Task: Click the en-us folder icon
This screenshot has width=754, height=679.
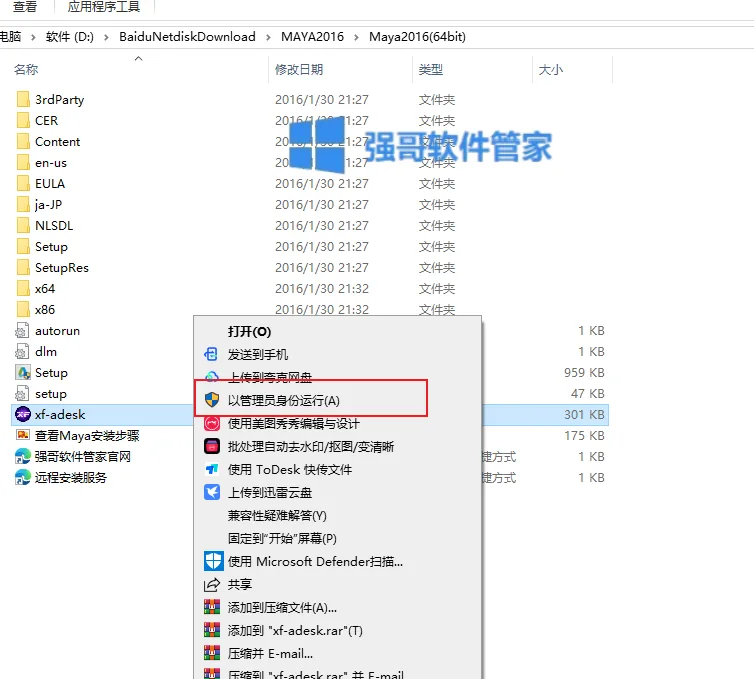Action: pyautogui.click(x=23, y=163)
